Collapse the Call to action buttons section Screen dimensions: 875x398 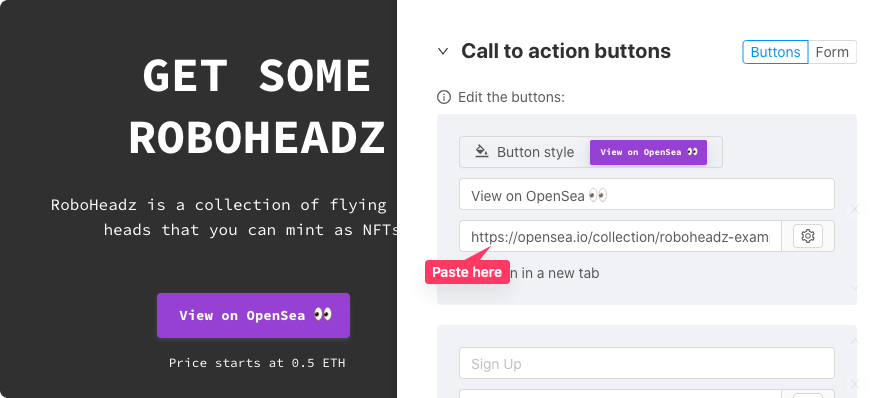(x=443, y=51)
